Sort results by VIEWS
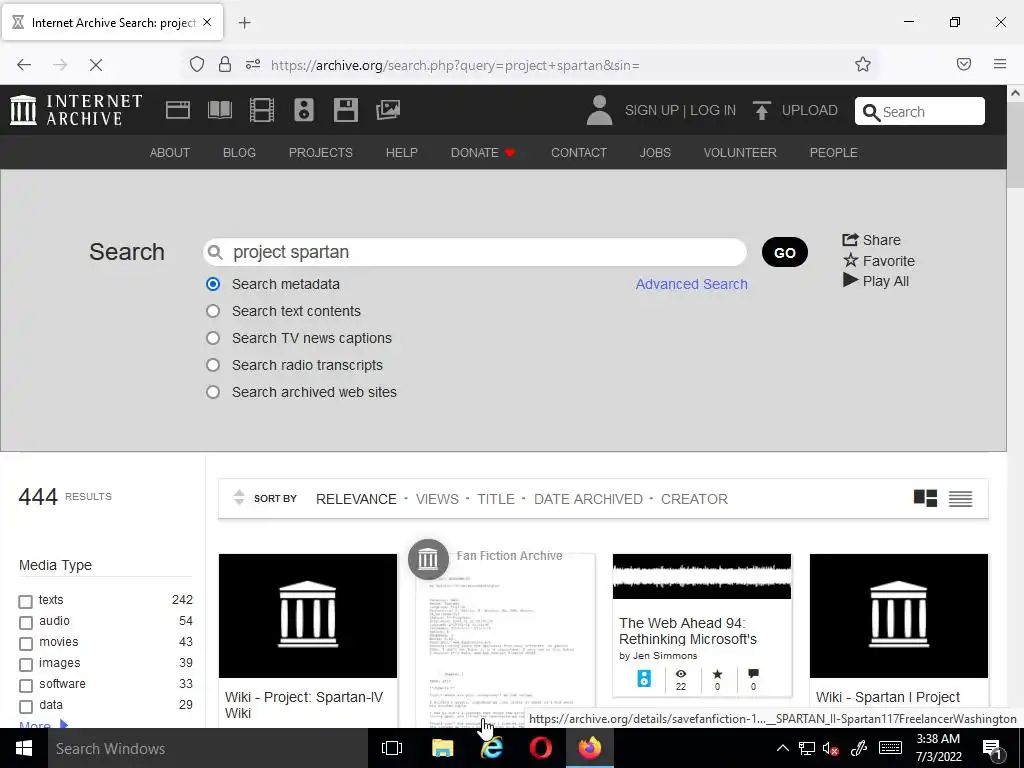 point(437,499)
